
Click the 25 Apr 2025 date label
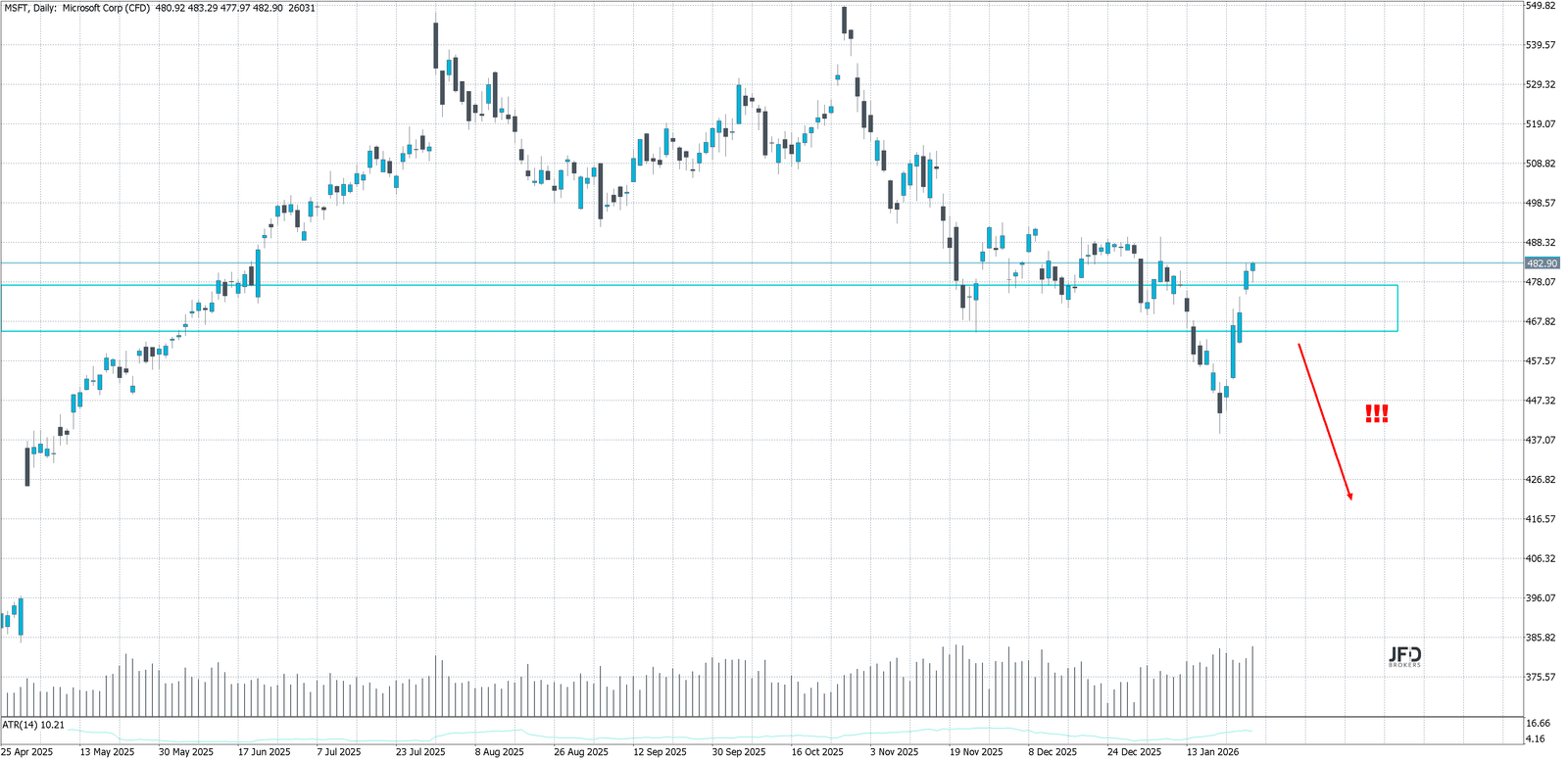tap(27, 752)
